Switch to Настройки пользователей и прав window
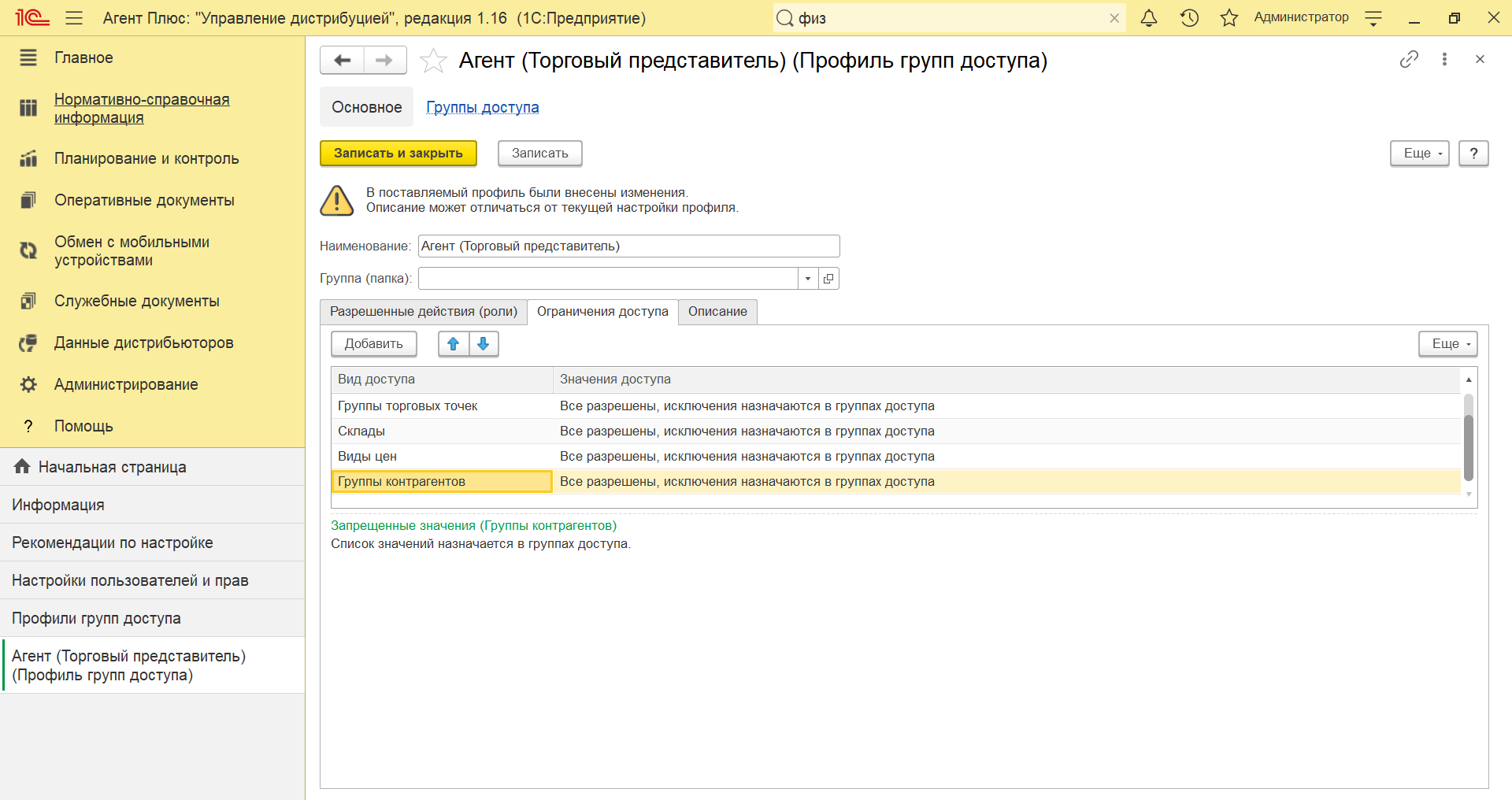The width and height of the screenshot is (1512, 800). (x=152, y=580)
